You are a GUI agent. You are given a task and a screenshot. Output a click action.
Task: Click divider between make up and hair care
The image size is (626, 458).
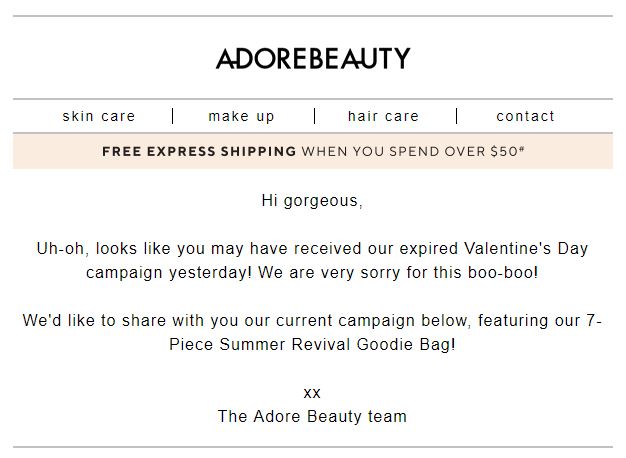[x=315, y=116]
